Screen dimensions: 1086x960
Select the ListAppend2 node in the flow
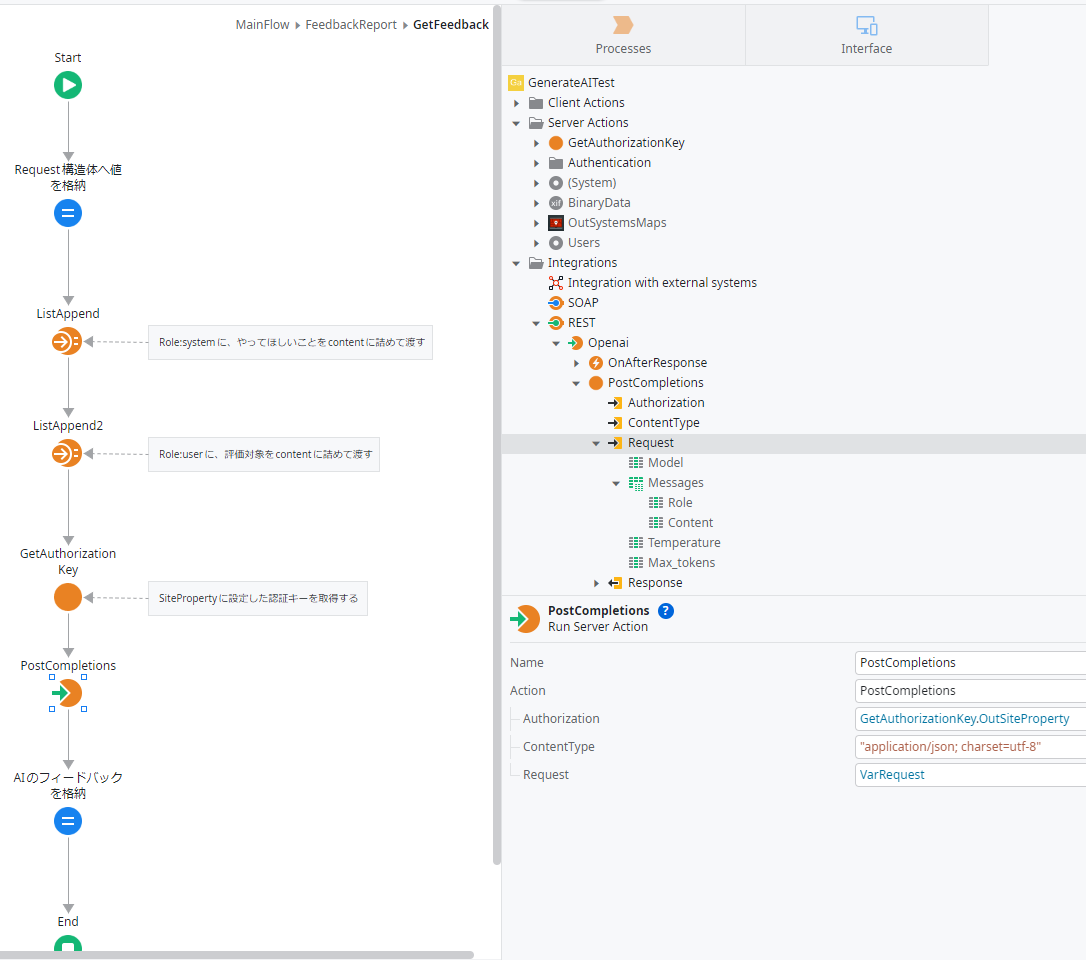[x=67, y=453]
